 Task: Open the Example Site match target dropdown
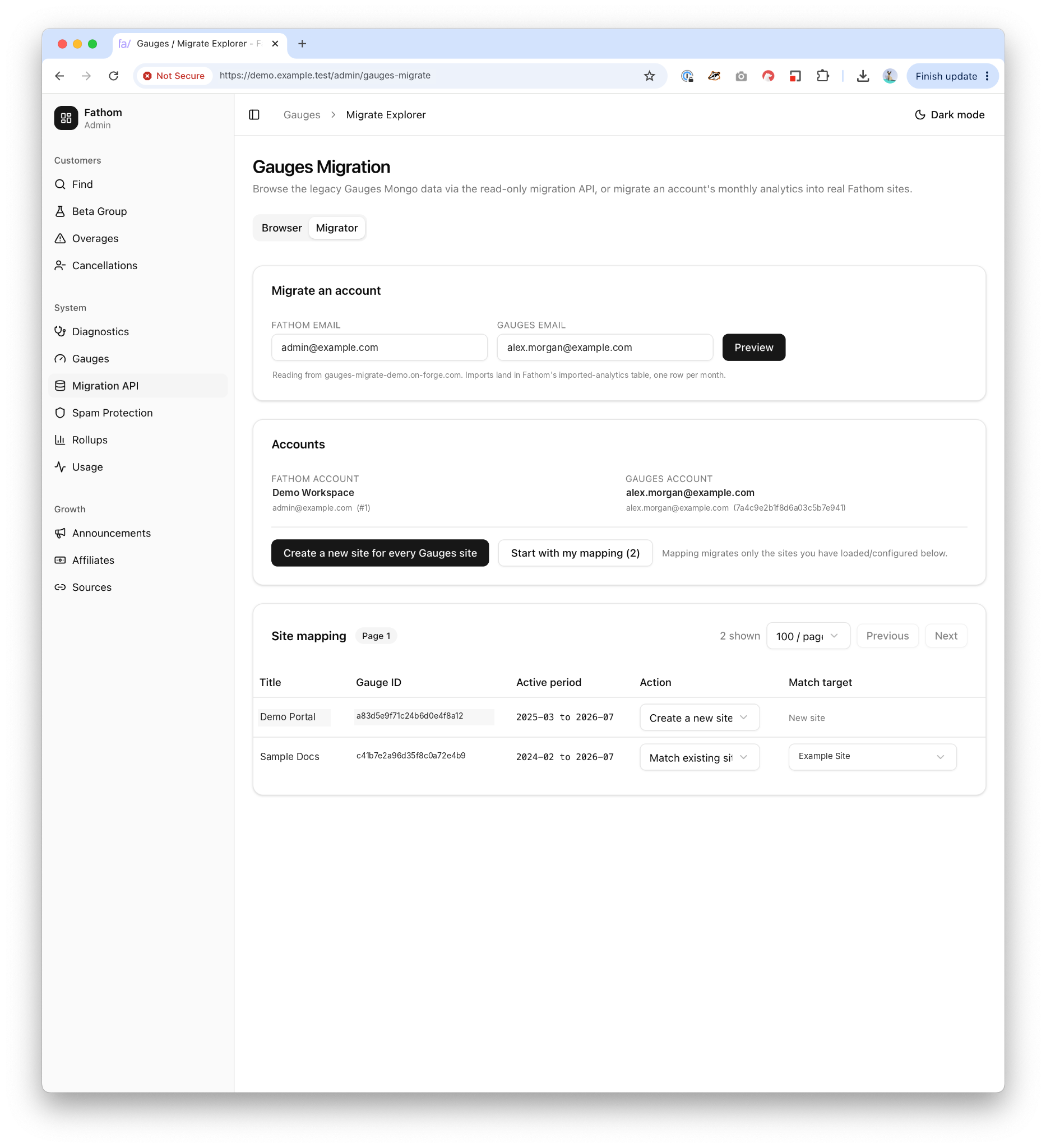pos(872,757)
